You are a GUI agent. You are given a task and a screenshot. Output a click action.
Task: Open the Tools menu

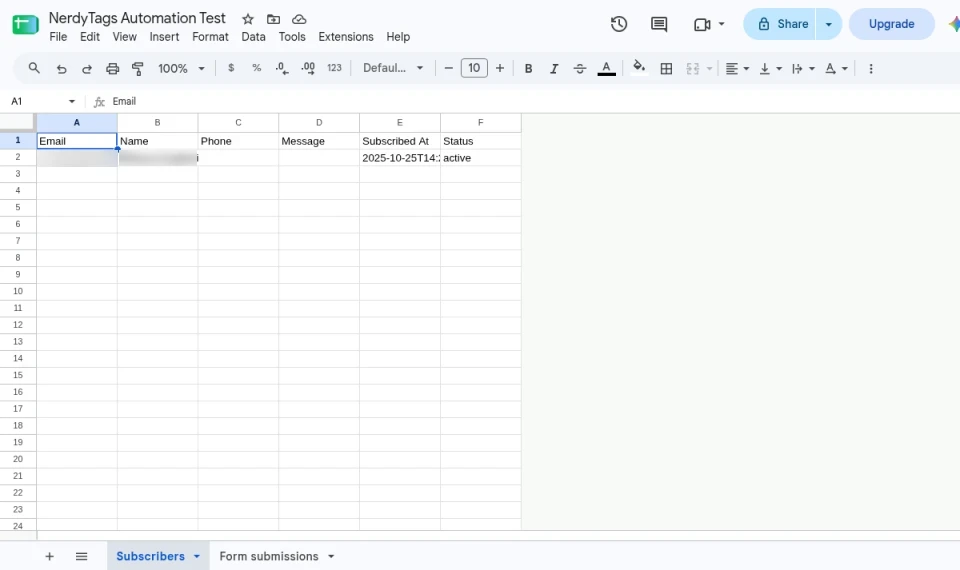[x=292, y=37]
